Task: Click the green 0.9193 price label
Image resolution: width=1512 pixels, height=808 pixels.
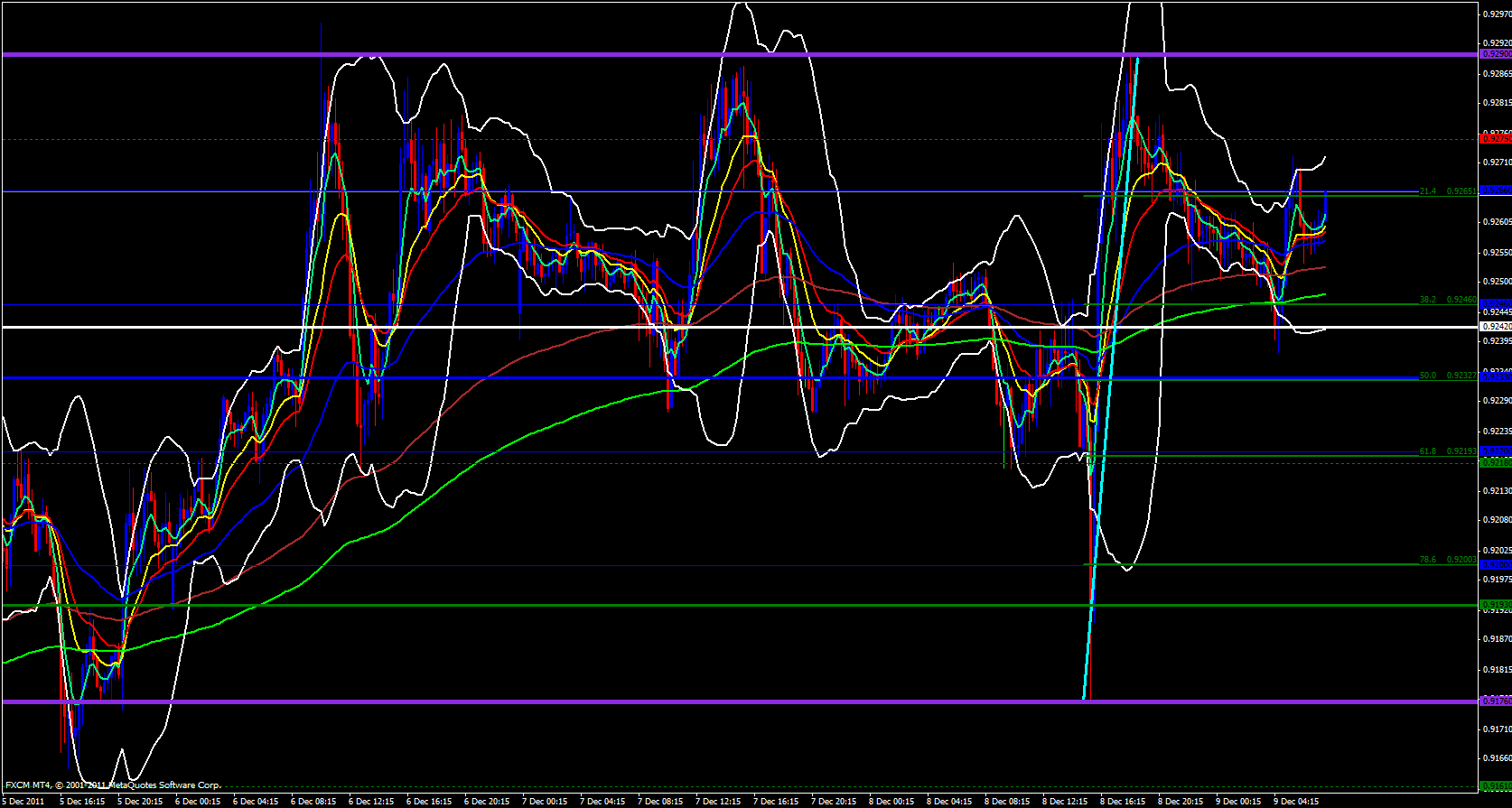Action: [x=1496, y=604]
